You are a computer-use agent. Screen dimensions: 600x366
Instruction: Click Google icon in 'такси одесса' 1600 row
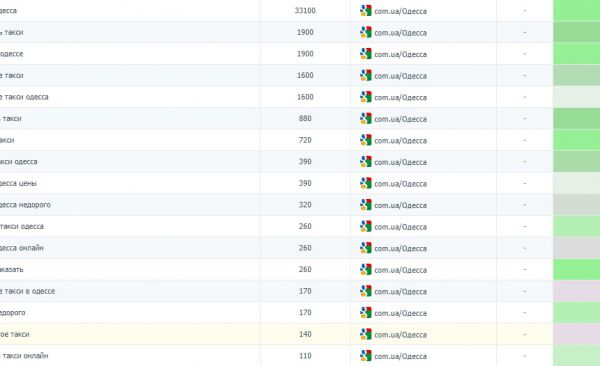point(366,97)
